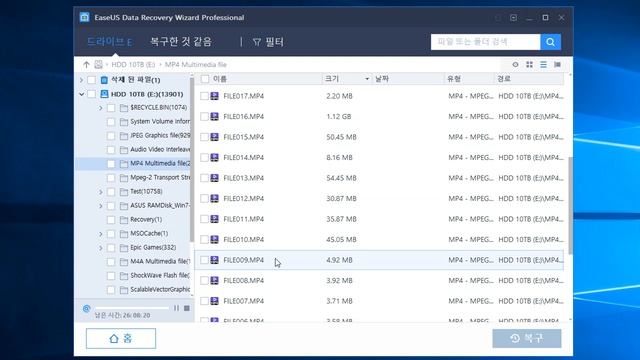Click the HDD 10TB drive icon in tree
The height and width of the screenshot is (360, 640).
click(104, 94)
